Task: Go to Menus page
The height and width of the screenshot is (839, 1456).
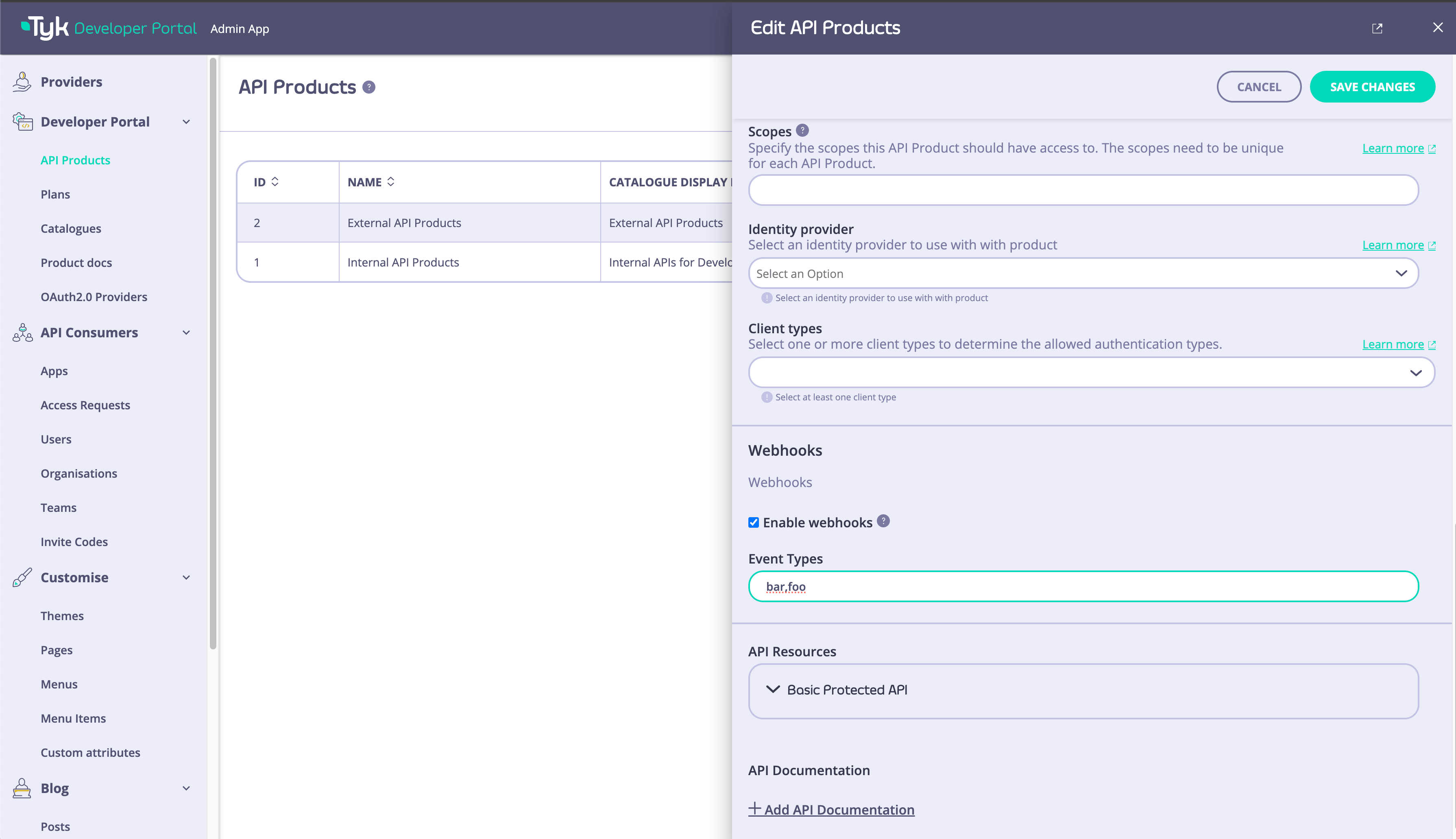Action: click(59, 684)
